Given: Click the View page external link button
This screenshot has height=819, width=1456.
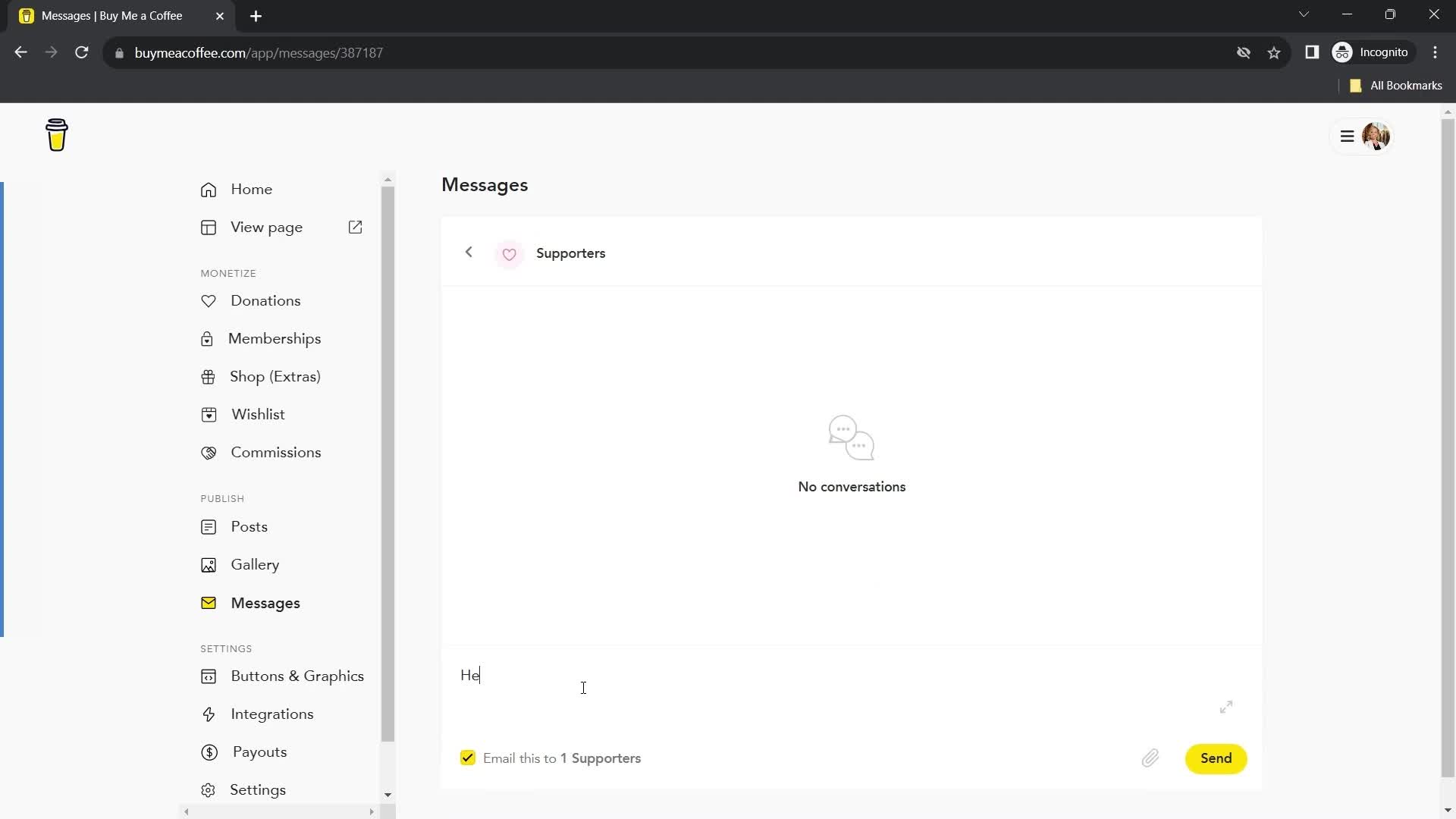Looking at the screenshot, I should 355,227.
